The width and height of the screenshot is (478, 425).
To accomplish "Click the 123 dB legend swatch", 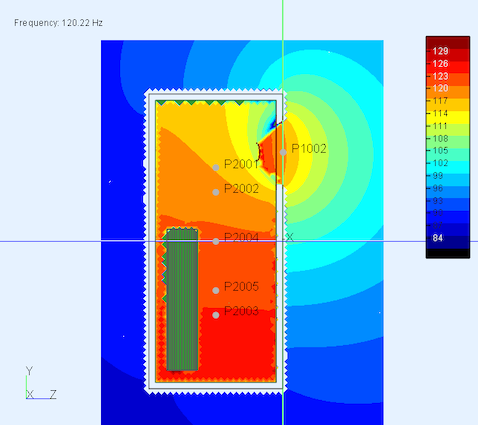I will [x=448, y=80].
